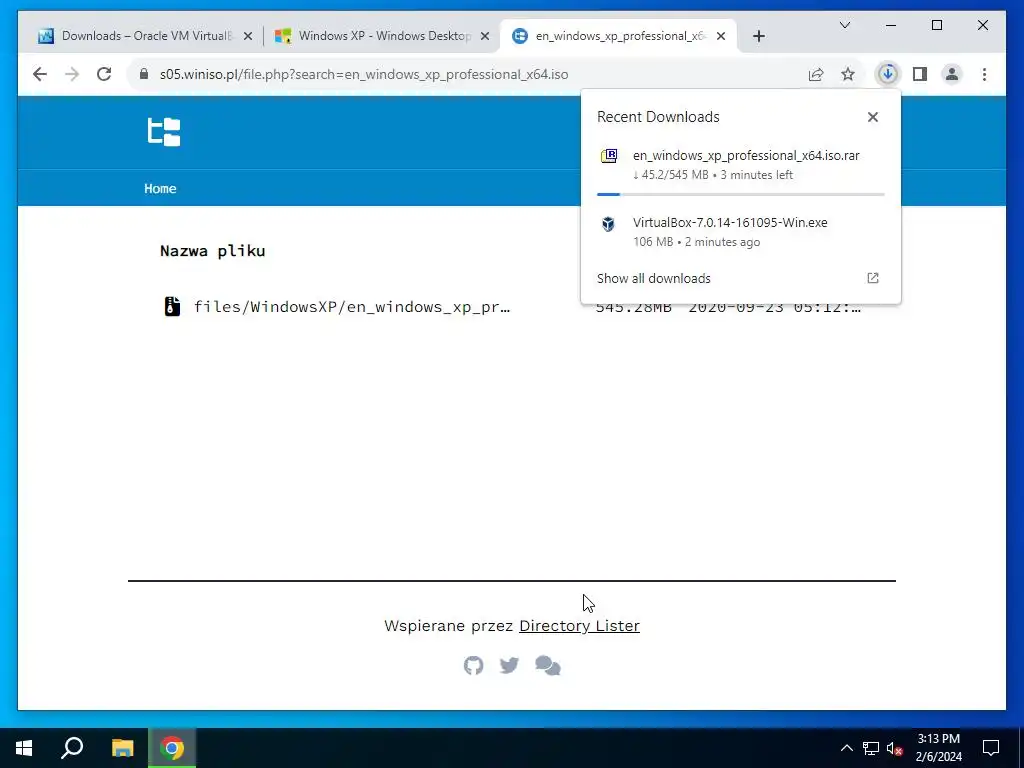
Task: Open VirtualBox-7.0.14-161095-Win.exe download entry
Action: pyautogui.click(x=741, y=231)
